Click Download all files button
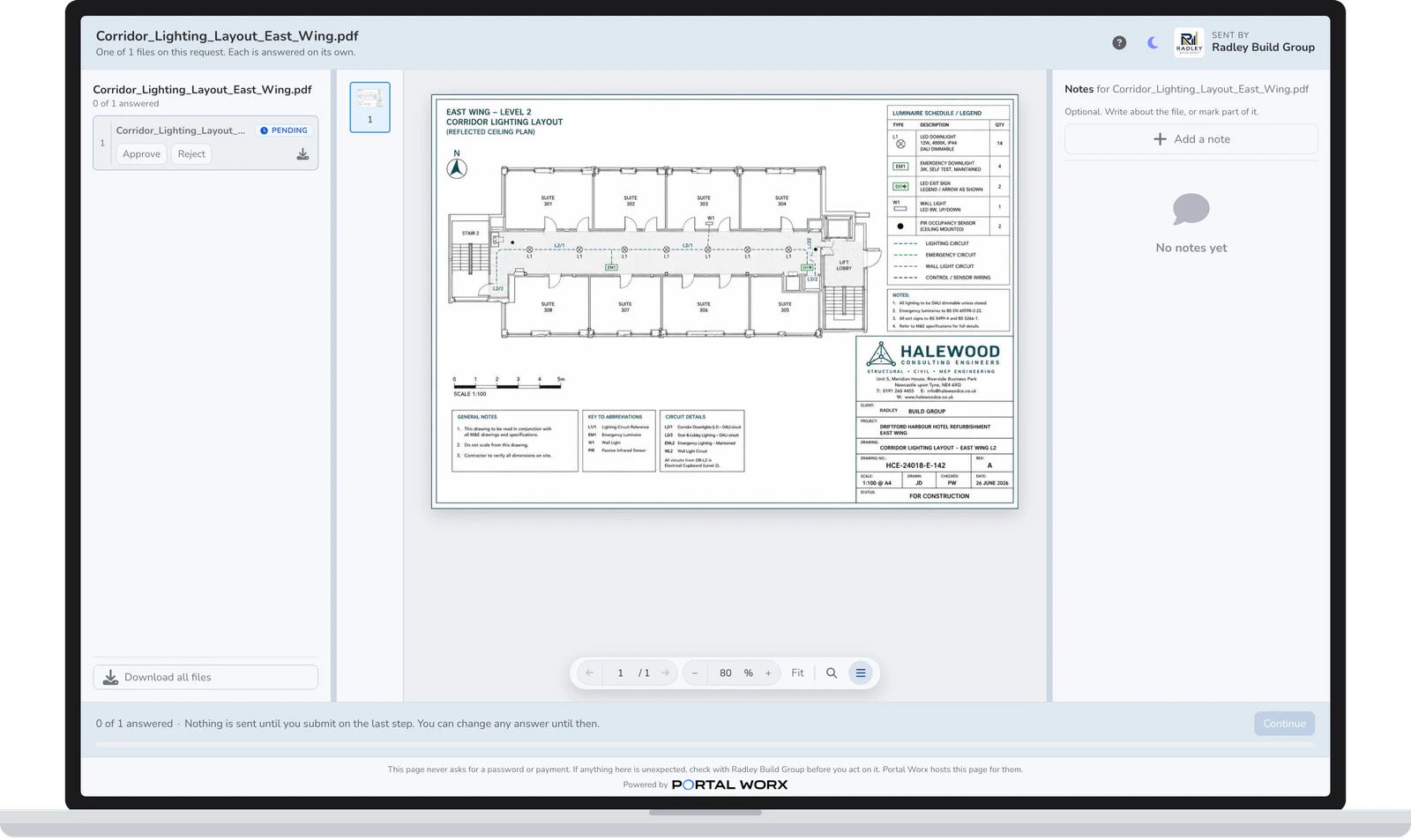The image size is (1411, 840). (x=205, y=677)
